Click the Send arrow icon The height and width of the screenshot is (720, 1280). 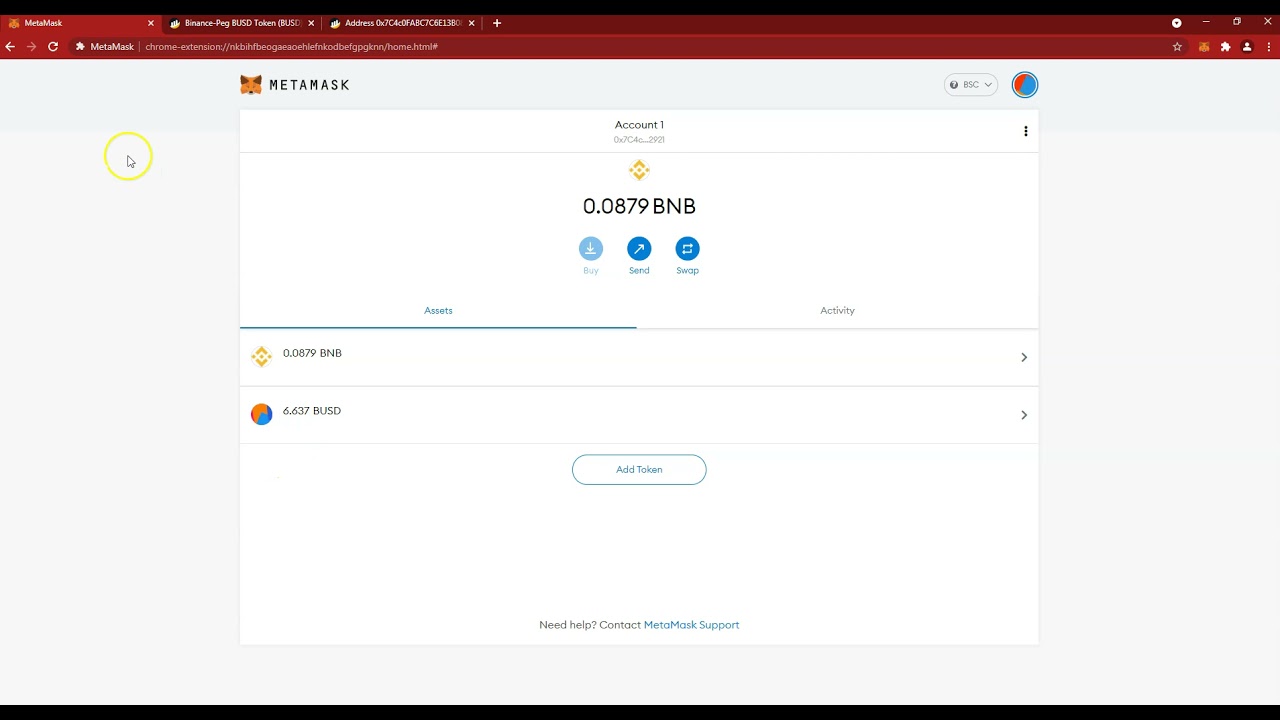pyautogui.click(x=639, y=249)
